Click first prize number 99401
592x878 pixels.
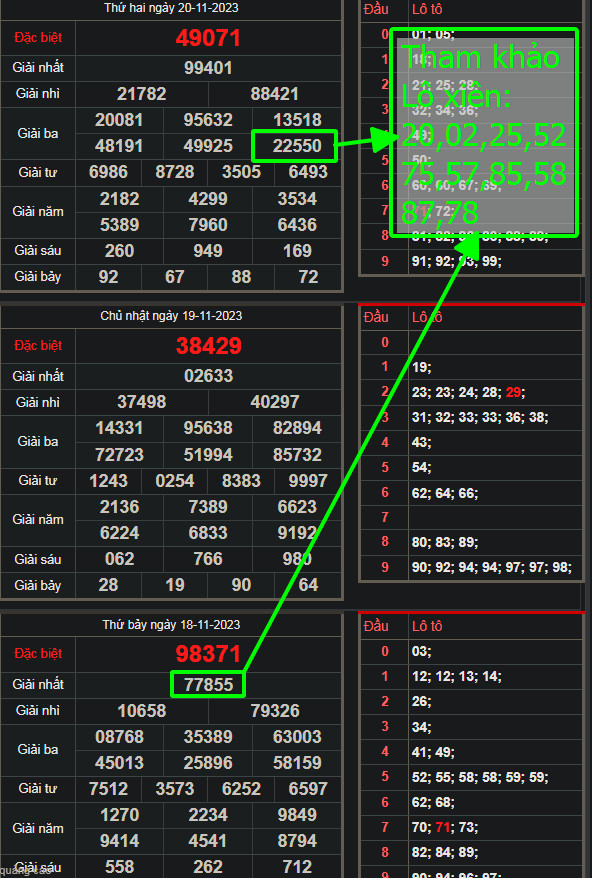pyautogui.click(x=208, y=68)
